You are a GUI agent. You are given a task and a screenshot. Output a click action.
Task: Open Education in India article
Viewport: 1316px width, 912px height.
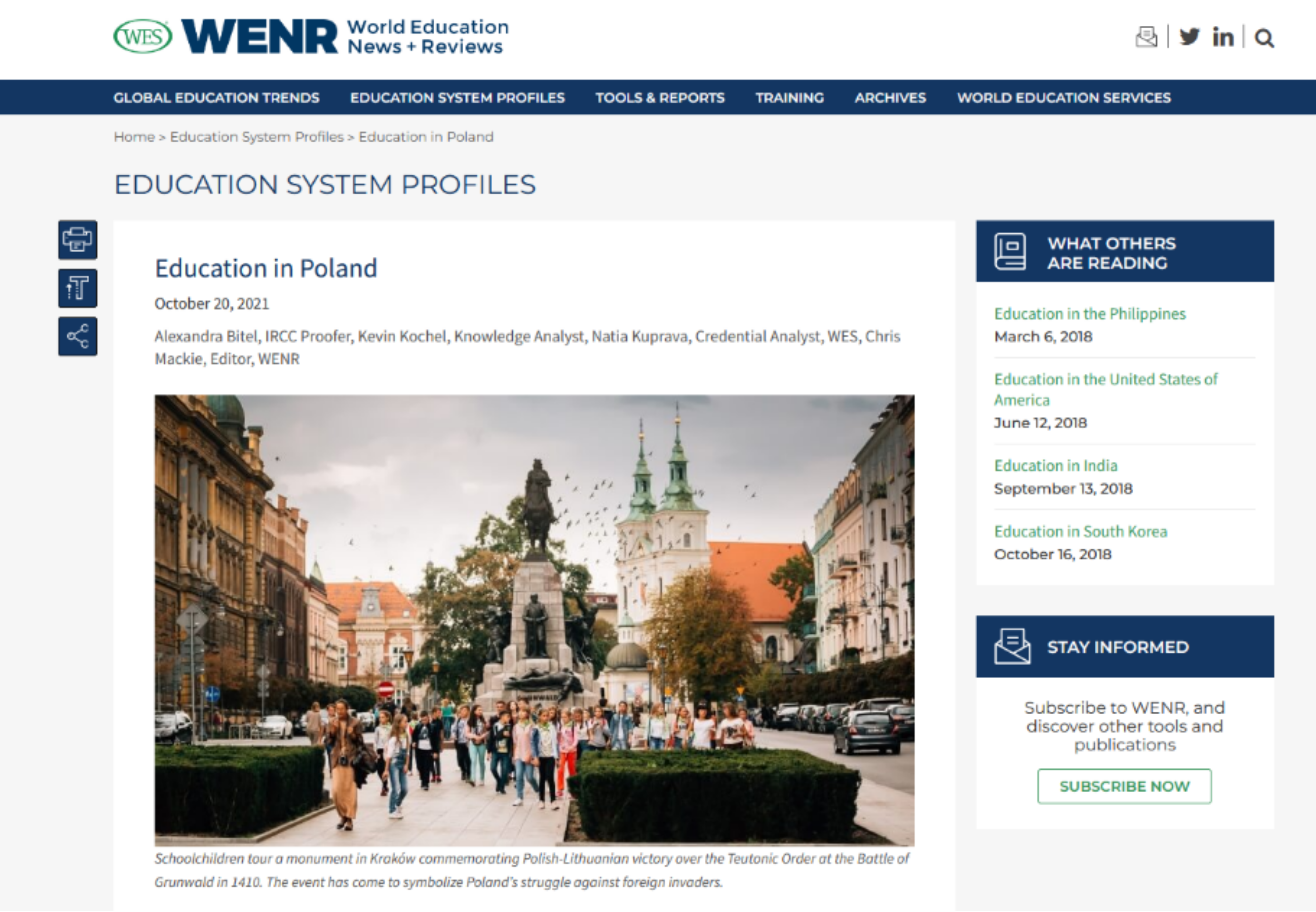tap(1055, 466)
